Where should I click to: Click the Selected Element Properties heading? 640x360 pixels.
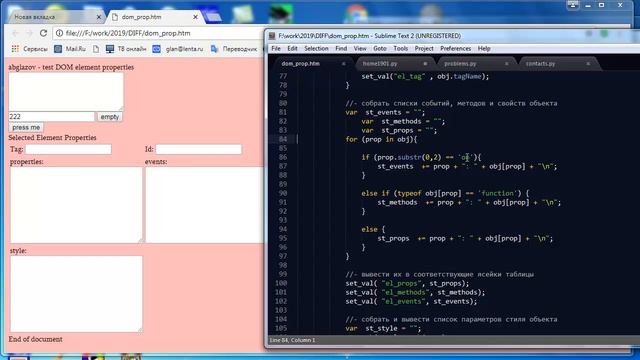(52, 138)
